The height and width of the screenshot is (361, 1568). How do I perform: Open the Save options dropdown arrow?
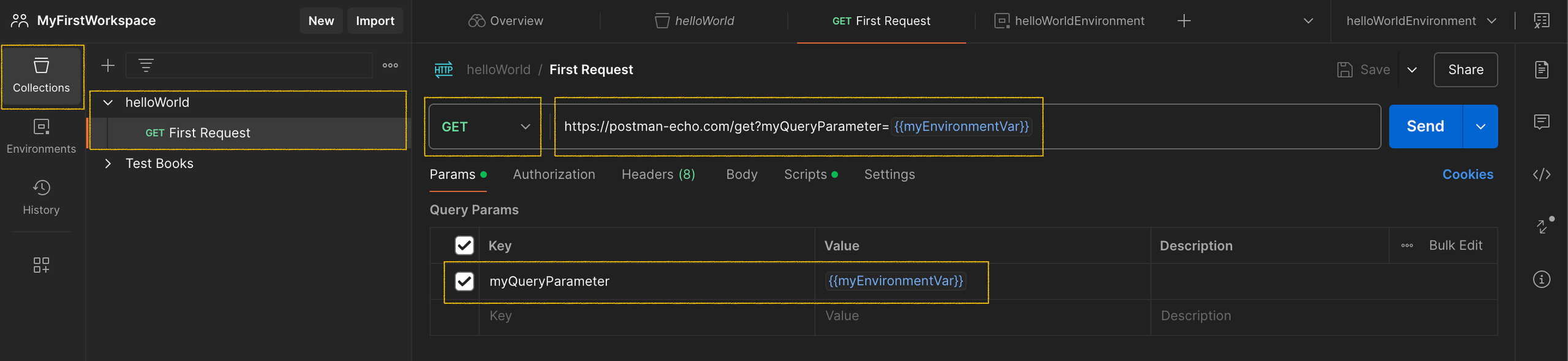click(1412, 70)
